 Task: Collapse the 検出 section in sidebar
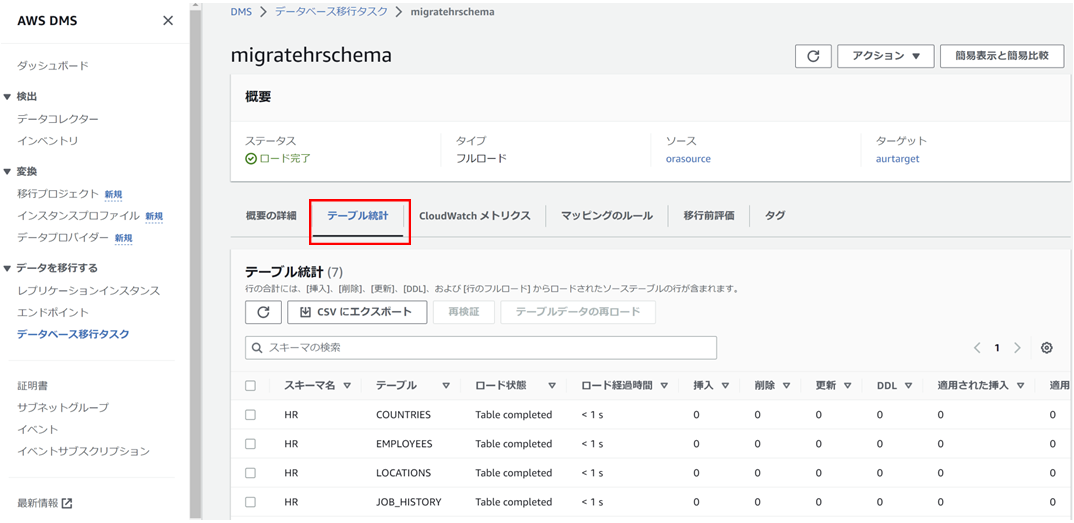point(7,97)
